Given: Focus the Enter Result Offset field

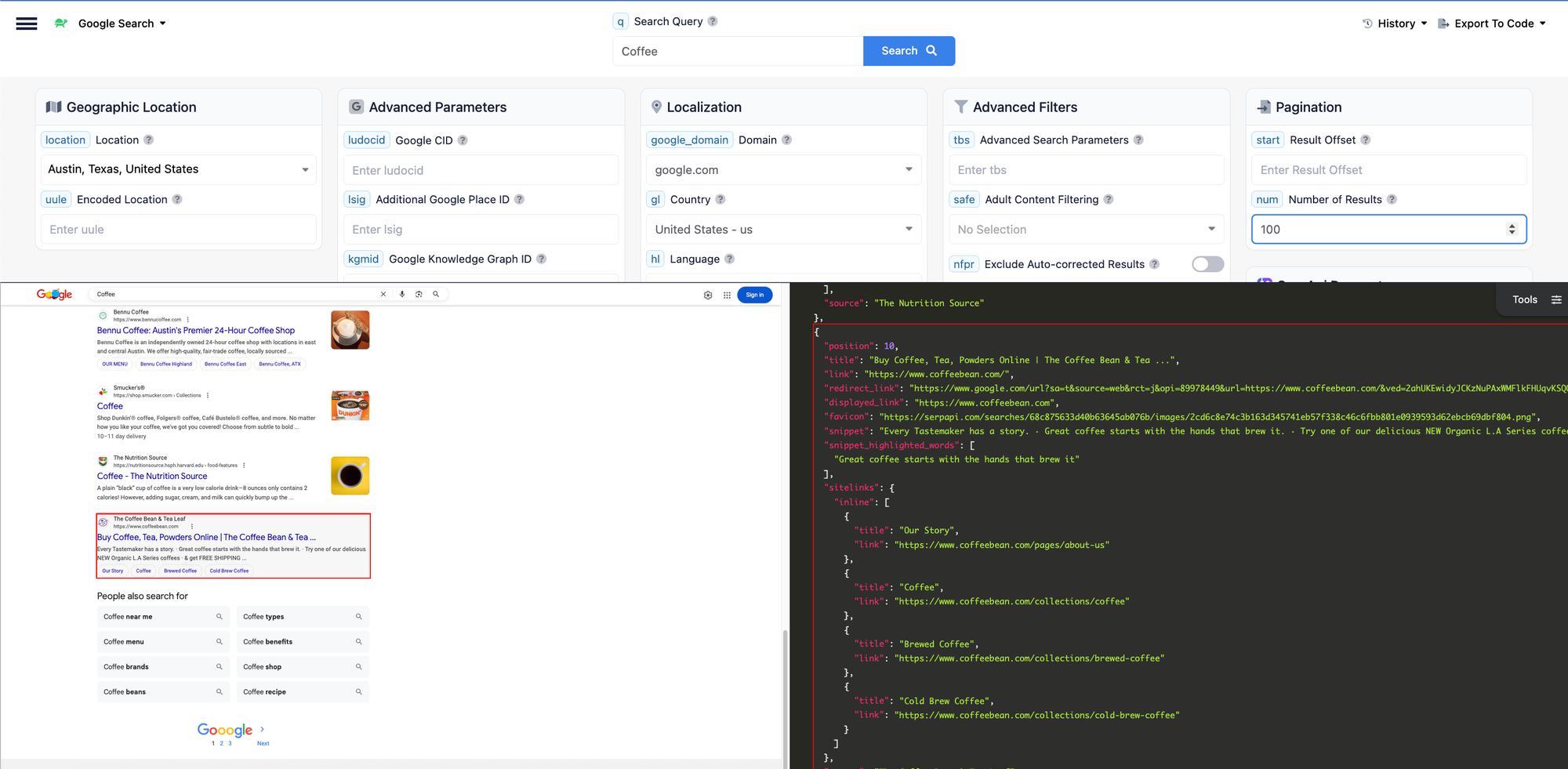Looking at the screenshot, I should click(1388, 170).
